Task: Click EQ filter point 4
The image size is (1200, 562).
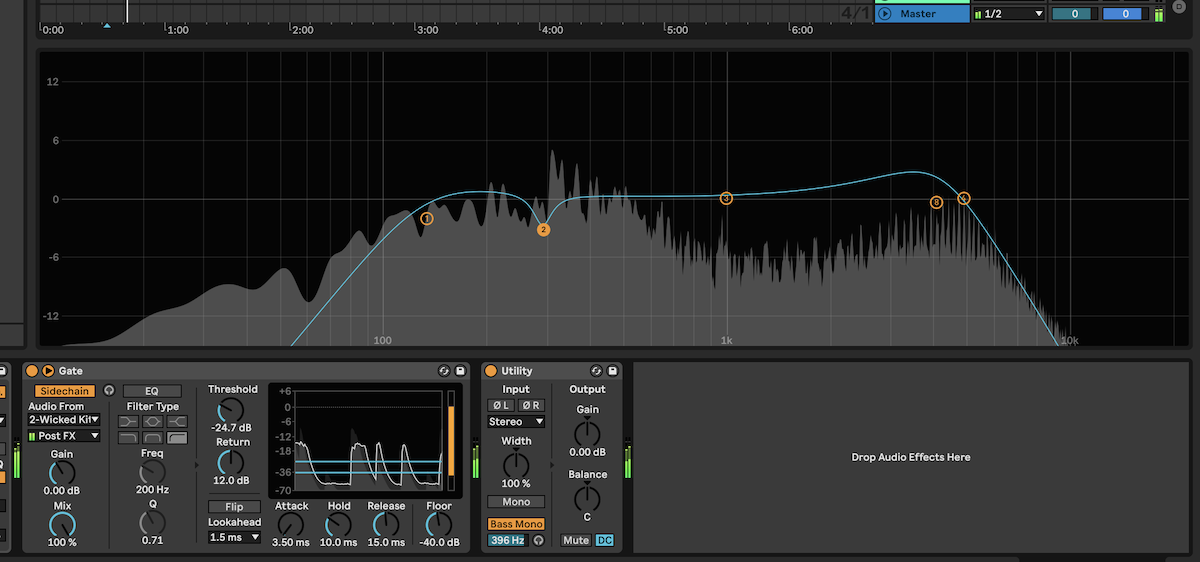Action: pyautogui.click(x=964, y=198)
